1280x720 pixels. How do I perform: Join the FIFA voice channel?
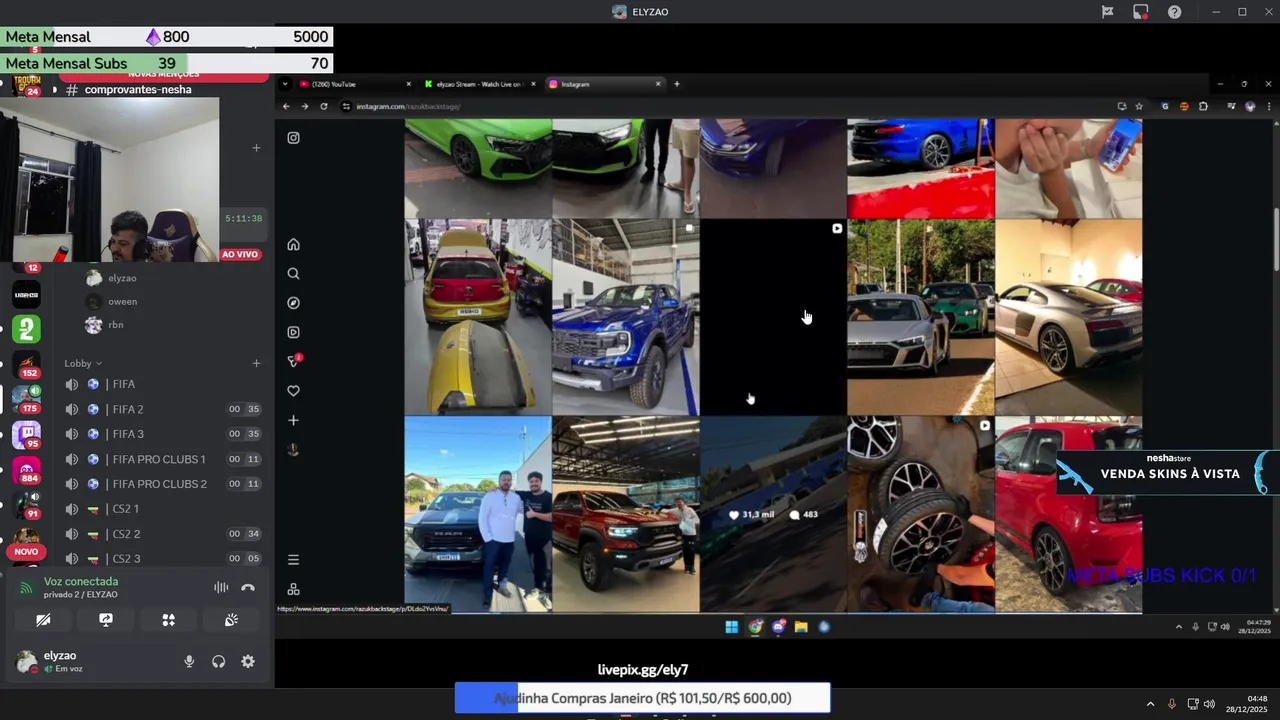pyautogui.click(x=163, y=384)
